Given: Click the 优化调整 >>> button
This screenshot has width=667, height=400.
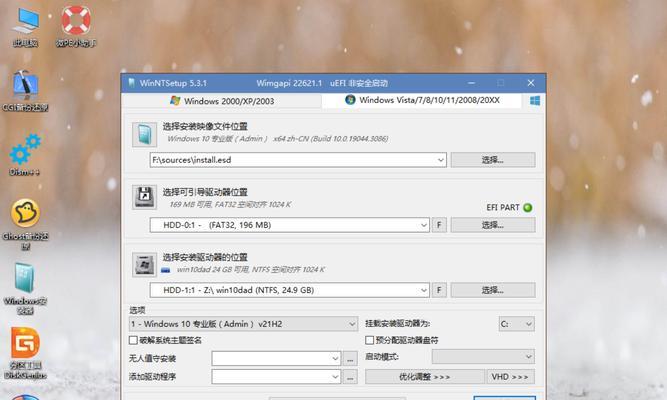Looking at the screenshot, I should click(425, 377).
